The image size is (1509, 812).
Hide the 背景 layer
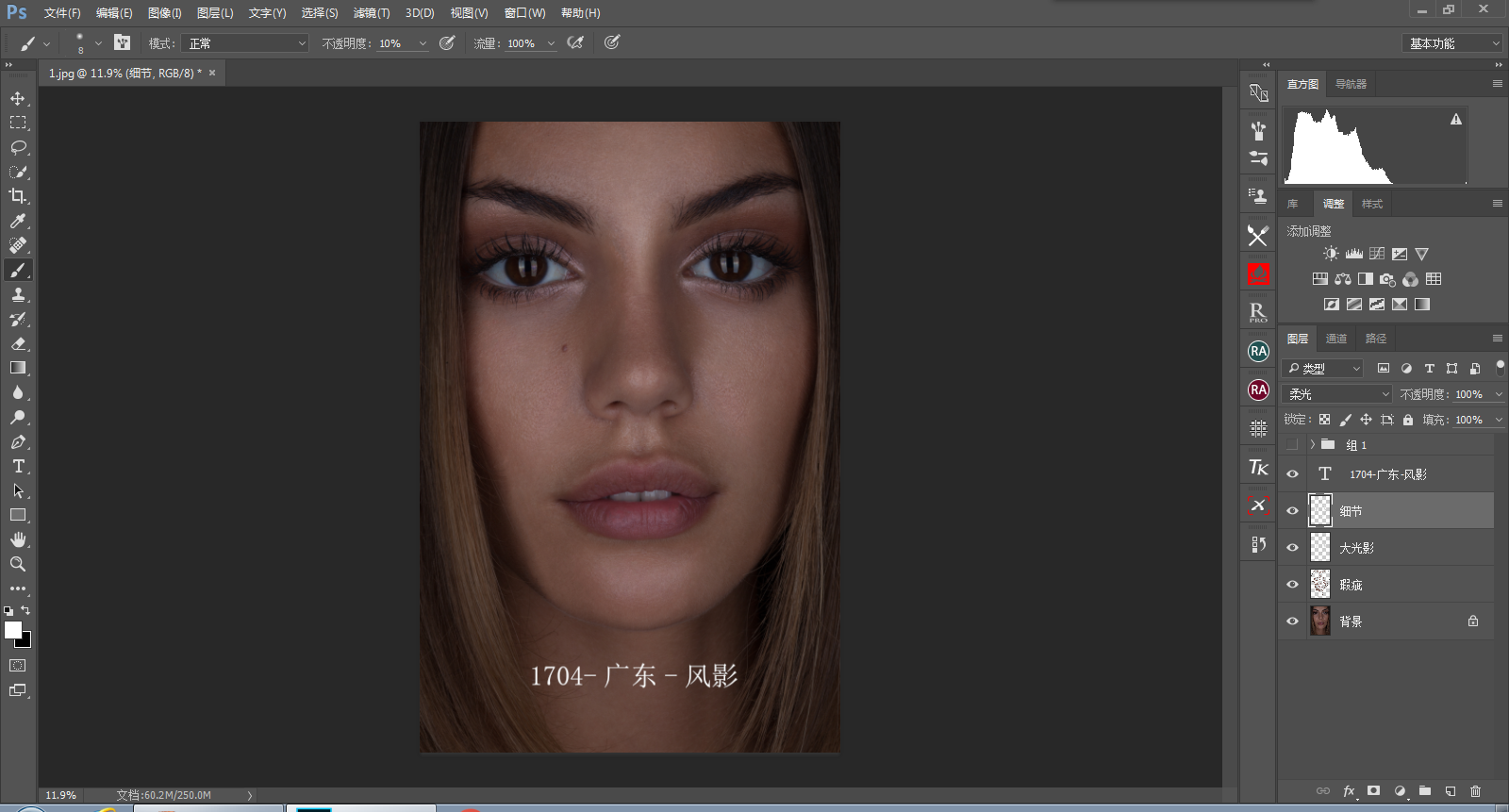[x=1293, y=621]
